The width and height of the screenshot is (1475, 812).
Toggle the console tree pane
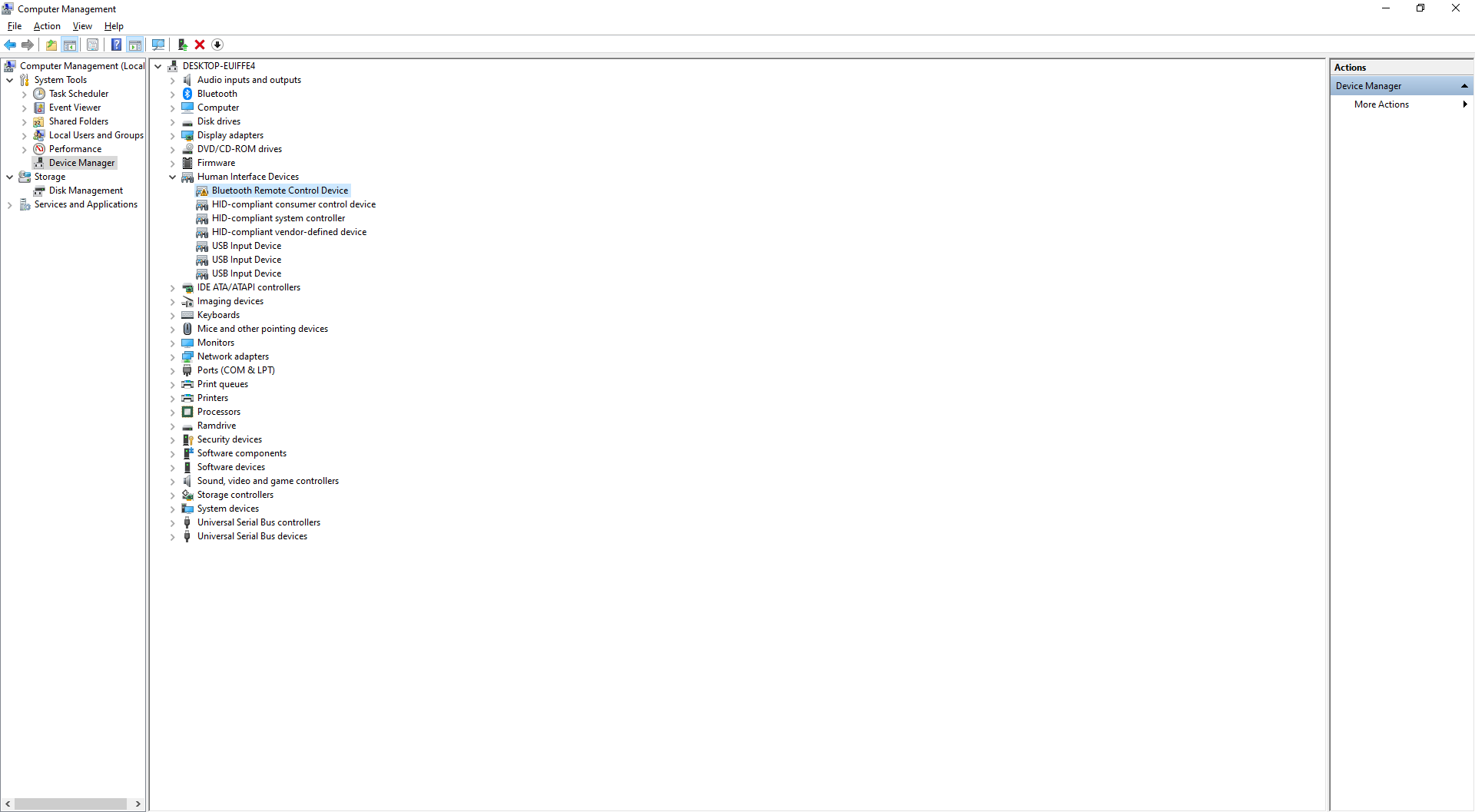(x=70, y=45)
